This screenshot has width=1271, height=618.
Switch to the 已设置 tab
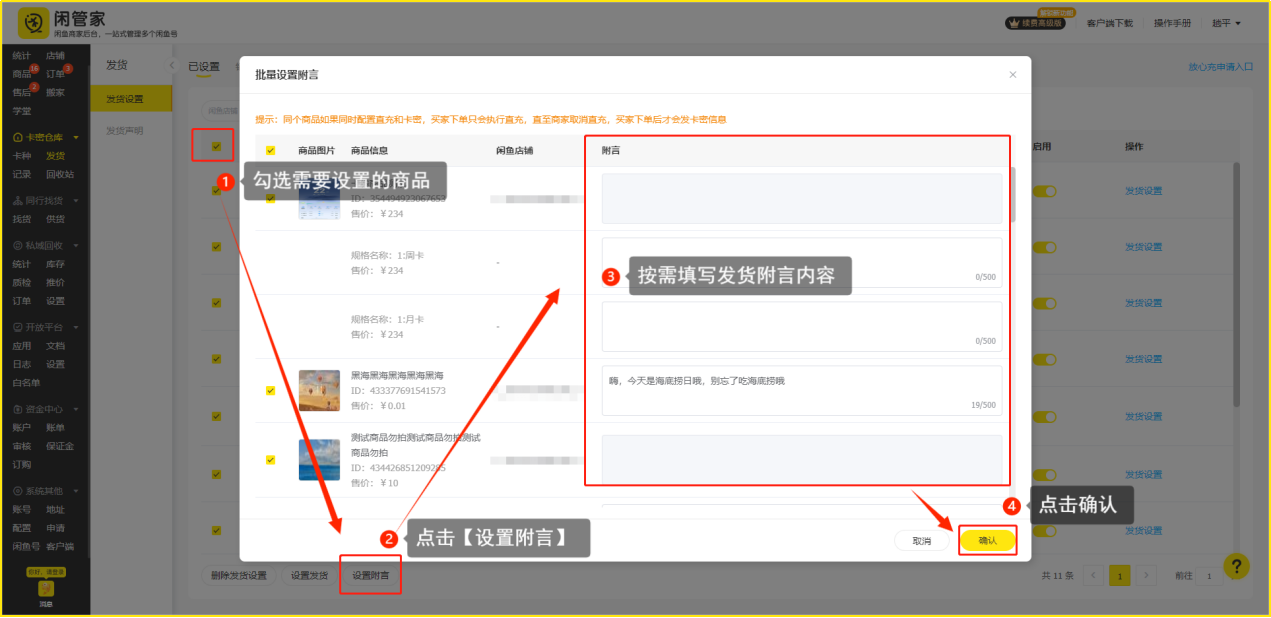click(204, 67)
